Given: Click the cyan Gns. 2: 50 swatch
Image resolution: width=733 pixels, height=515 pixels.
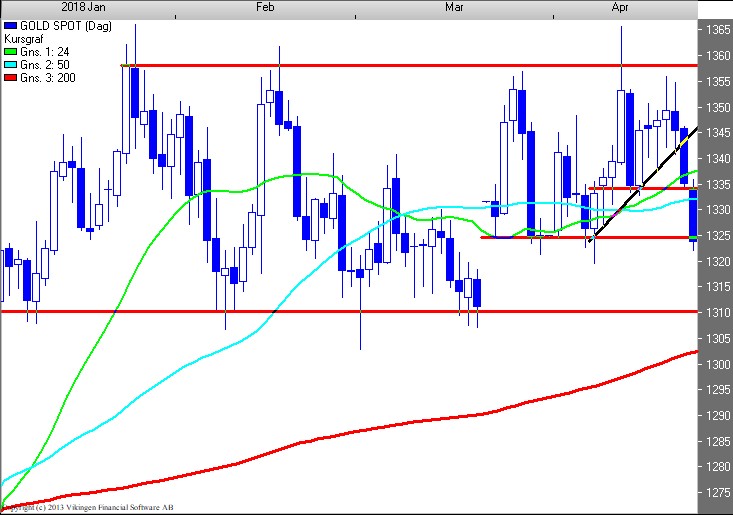Looking at the screenshot, I should point(10,64).
